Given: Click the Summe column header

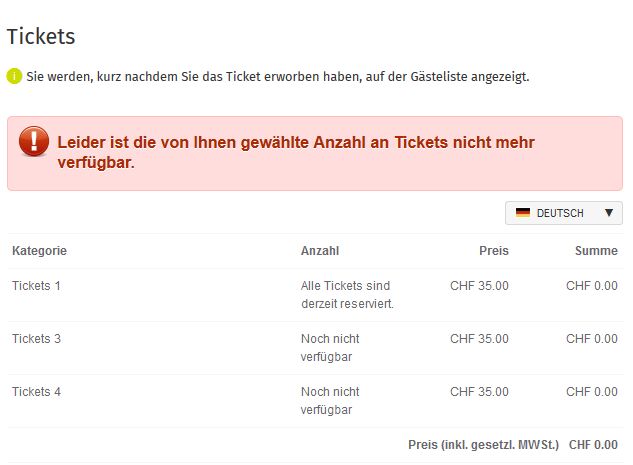Looking at the screenshot, I should click(596, 251).
